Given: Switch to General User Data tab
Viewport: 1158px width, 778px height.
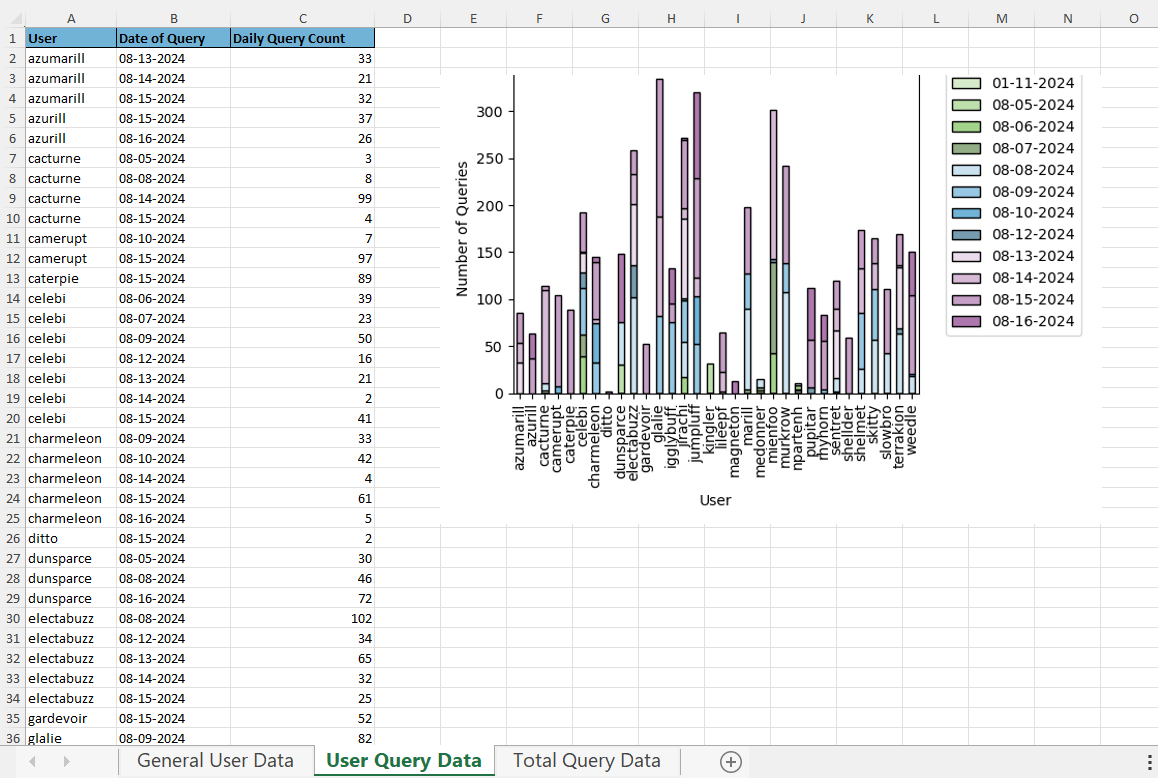Looking at the screenshot, I should (215, 760).
